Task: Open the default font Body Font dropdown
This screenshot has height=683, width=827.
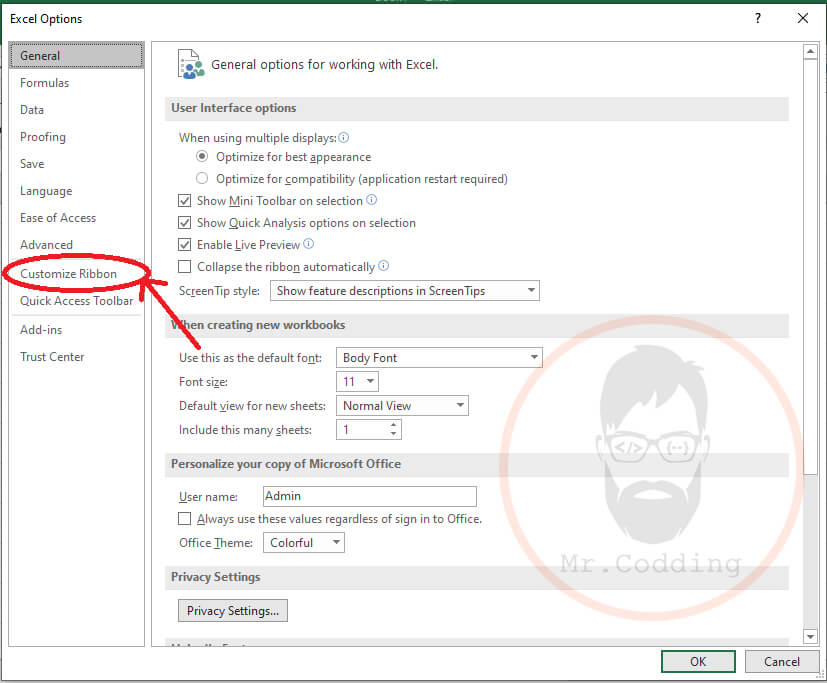Action: [439, 358]
